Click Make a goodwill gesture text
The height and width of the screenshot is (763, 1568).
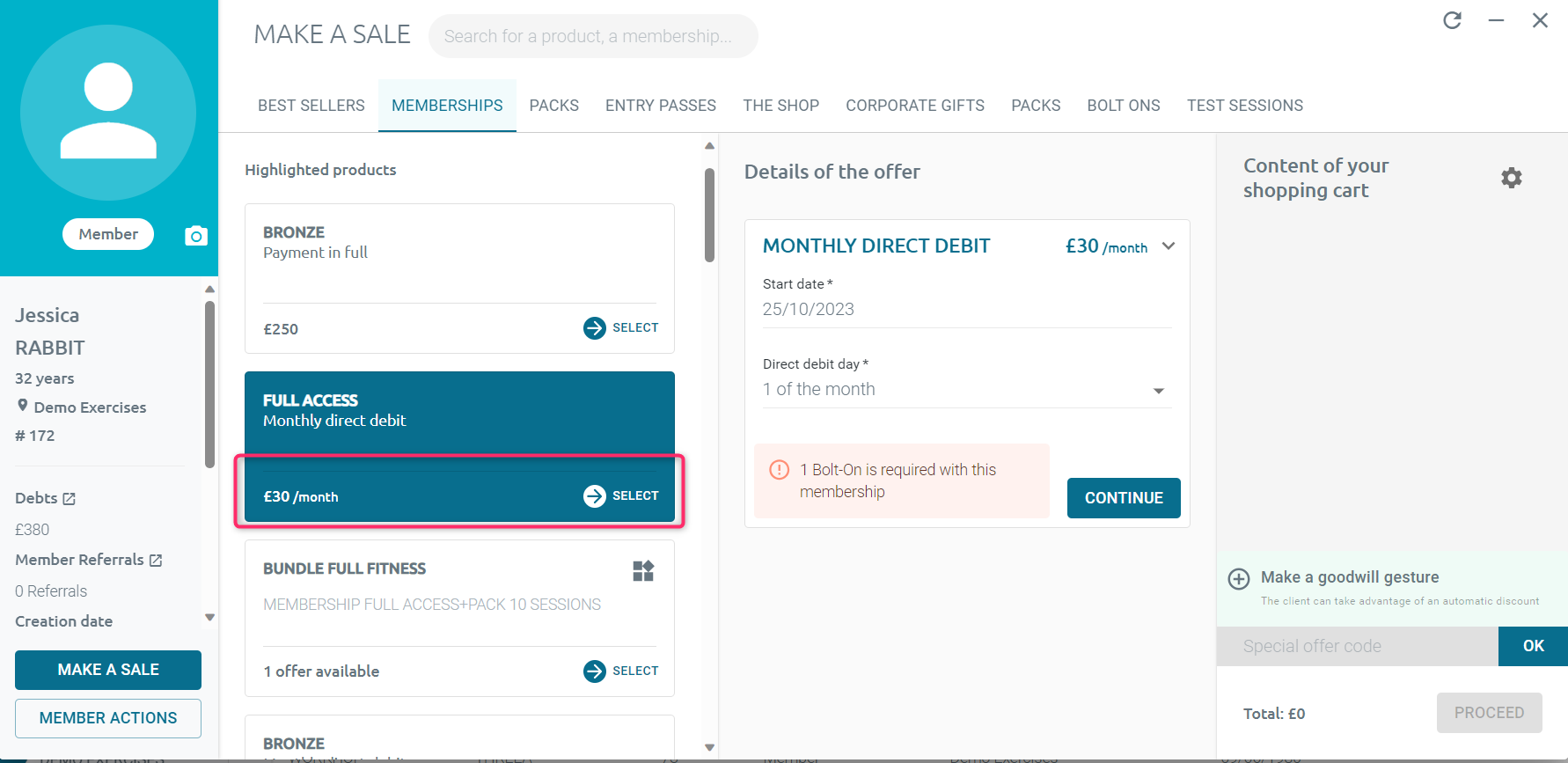(1350, 577)
